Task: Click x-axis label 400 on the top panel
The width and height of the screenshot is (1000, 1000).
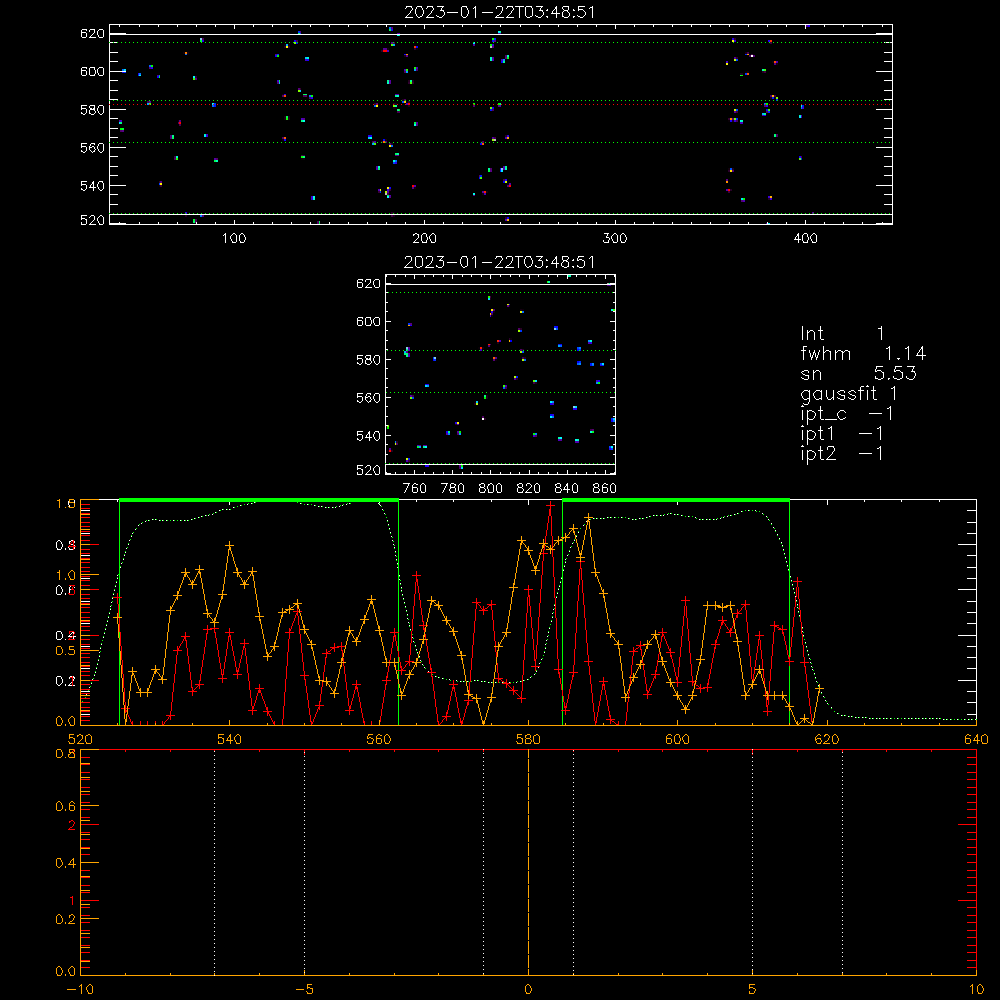Action: coord(805,239)
